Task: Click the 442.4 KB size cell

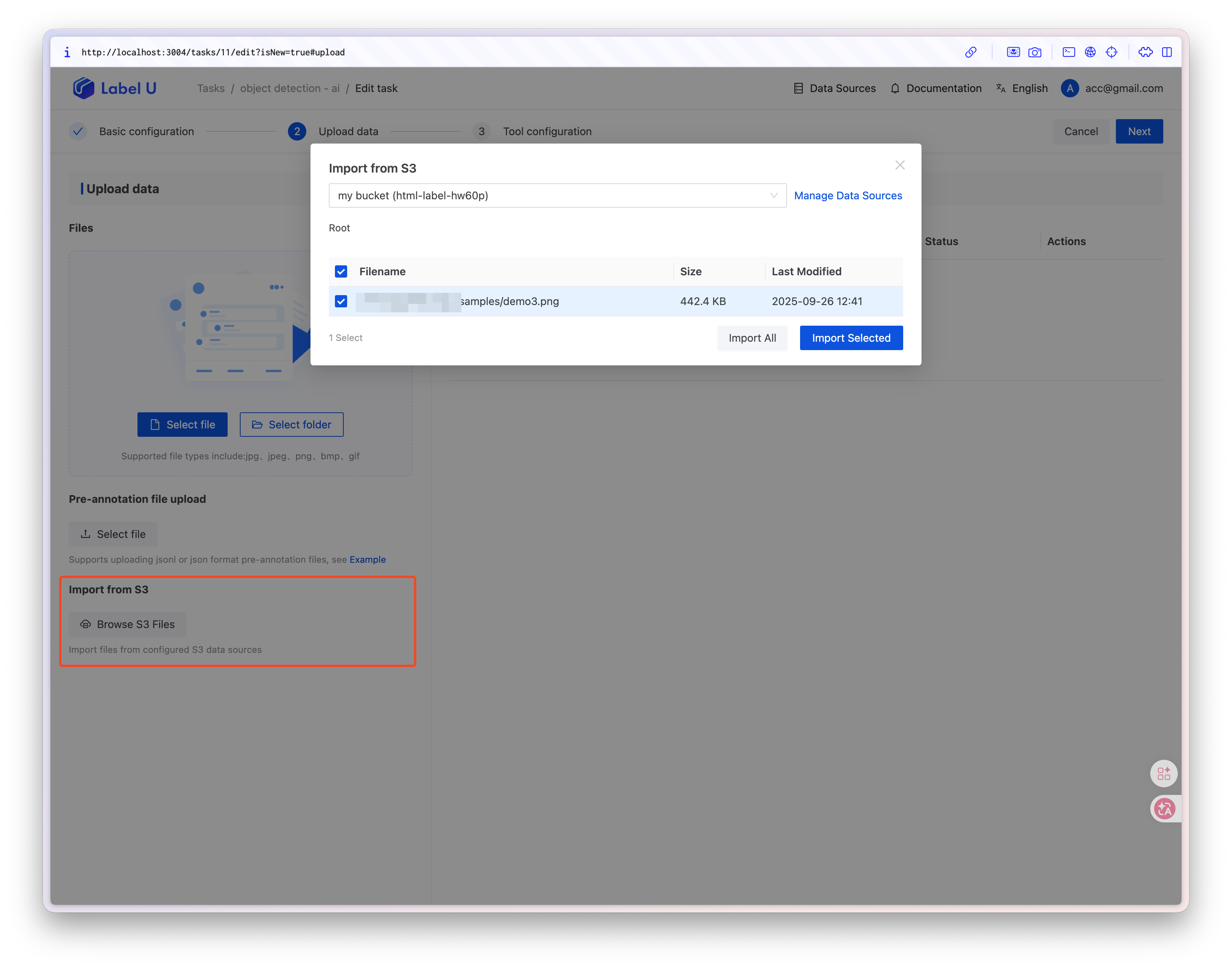Action: coord(703,301)
